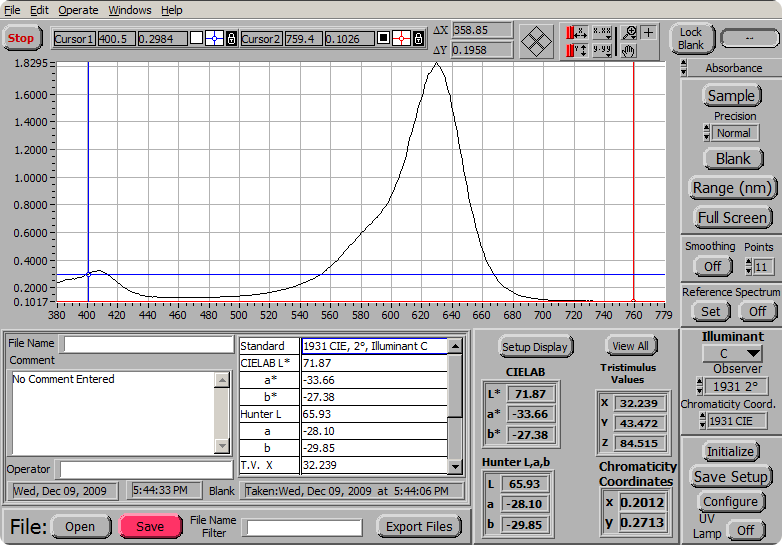Click the Cursor1 color swatch
The height and width of the screenshot is (545, 782).
[196, 39]
